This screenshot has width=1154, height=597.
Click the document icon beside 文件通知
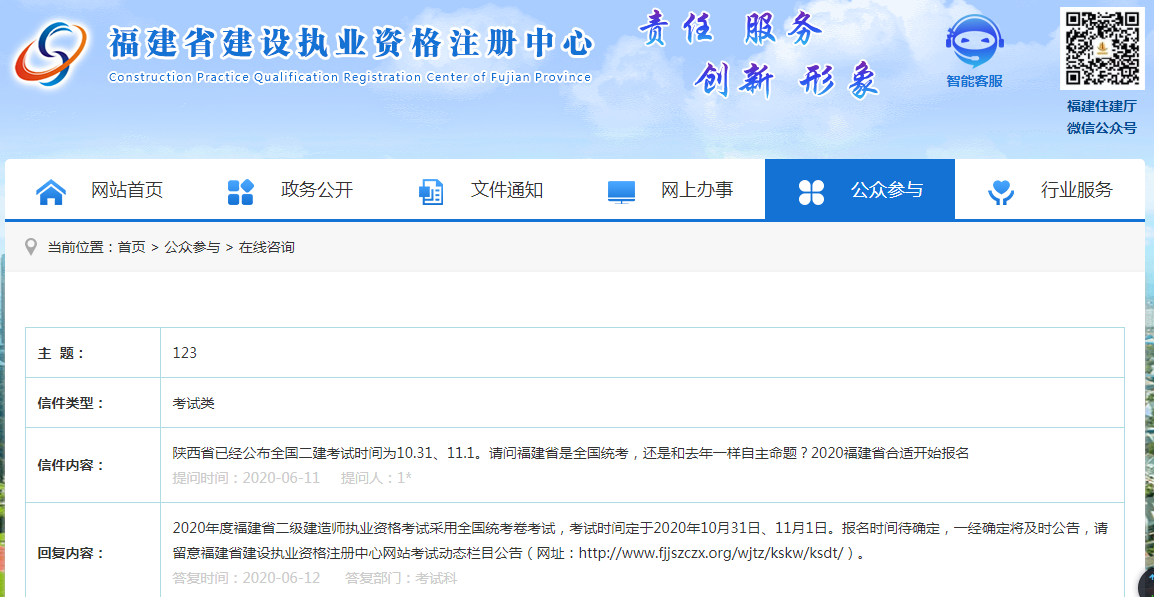431,191
